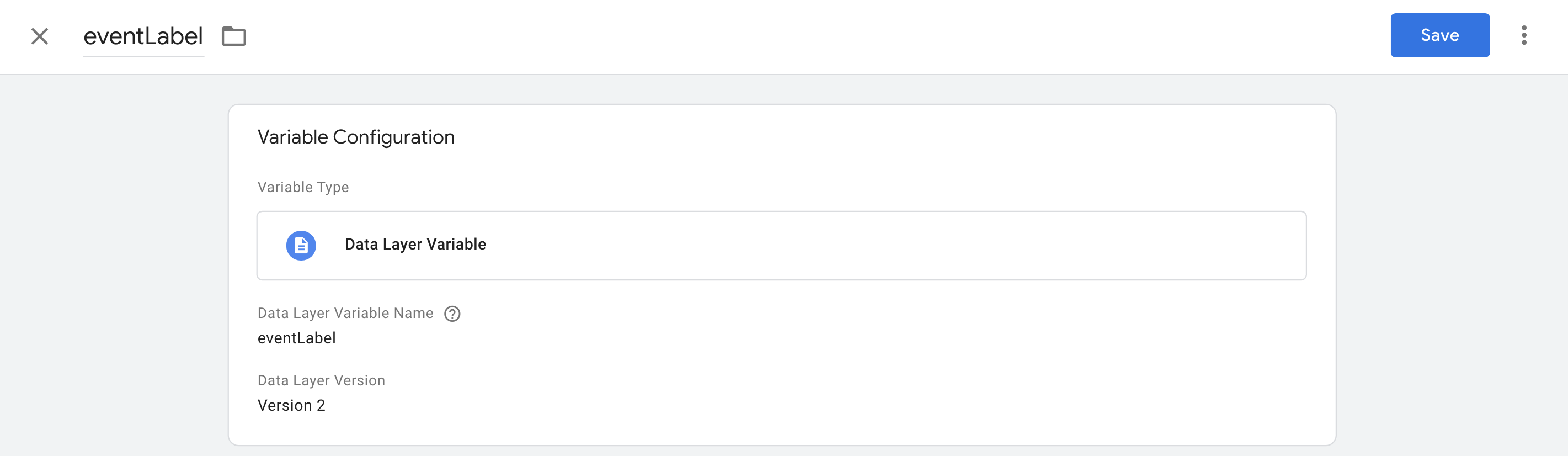Viewport: 1568px width, 456px height.
Task: Open the help tooltip for Data Layer Variable Name
Action: click(452, 314)
